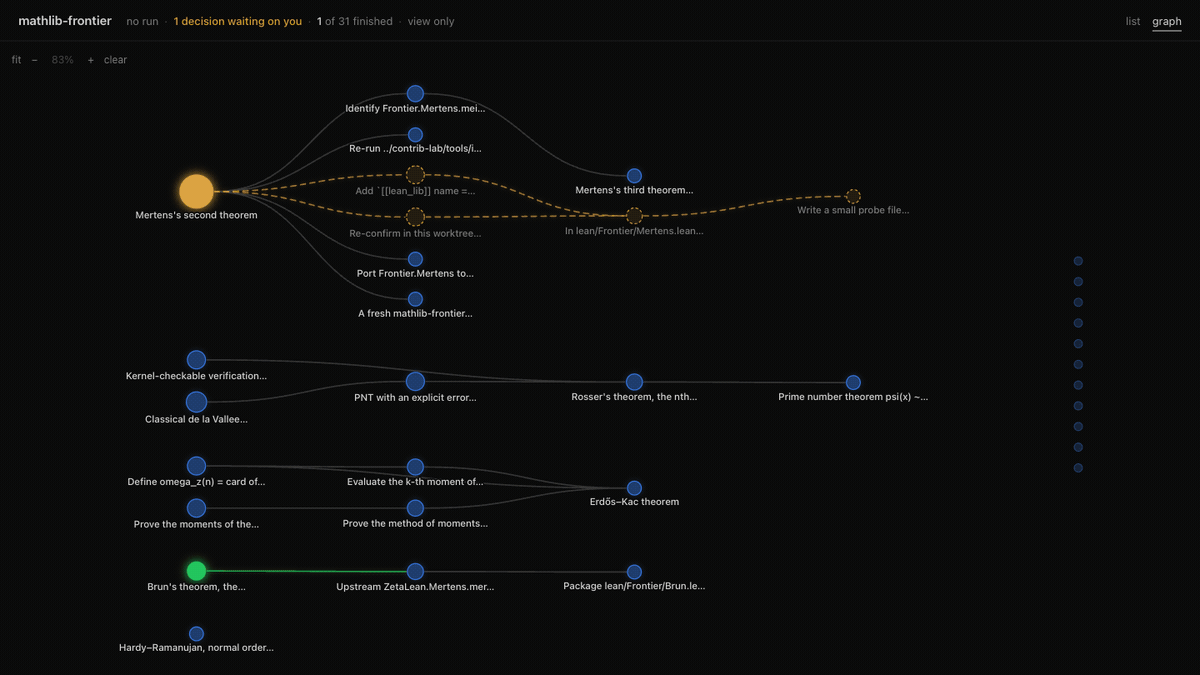Click the dashed Write a small probe file node
This screenshot has height=675, width=1200.
[853, 196]
